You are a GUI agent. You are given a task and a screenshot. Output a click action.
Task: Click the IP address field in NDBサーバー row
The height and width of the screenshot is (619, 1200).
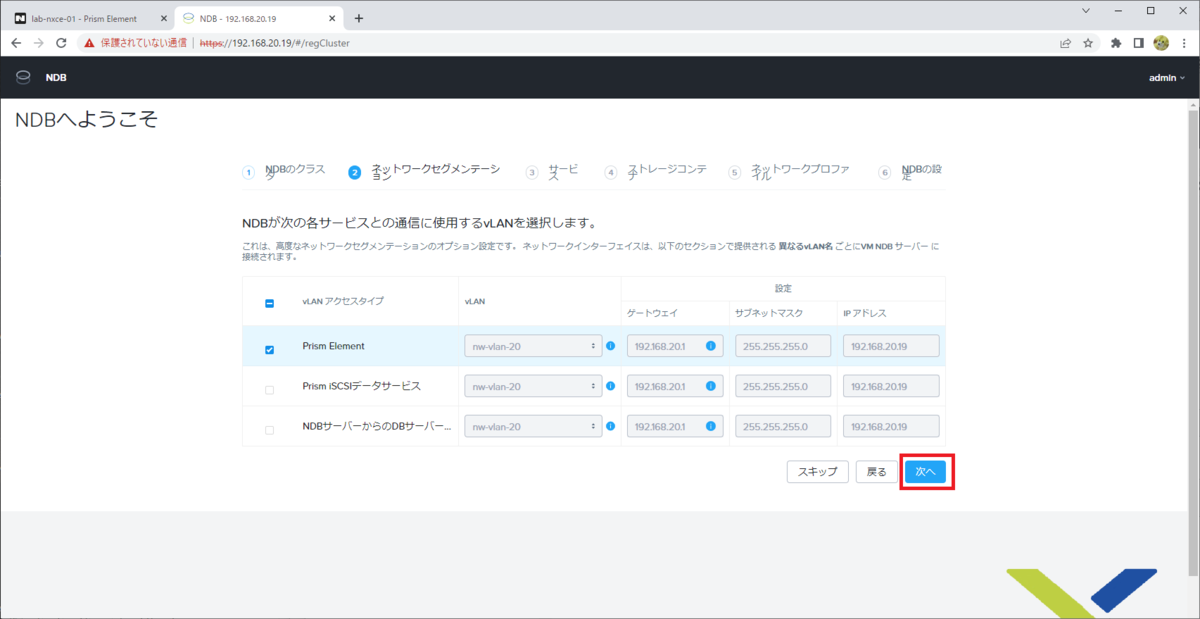click(x=891, y=426)
